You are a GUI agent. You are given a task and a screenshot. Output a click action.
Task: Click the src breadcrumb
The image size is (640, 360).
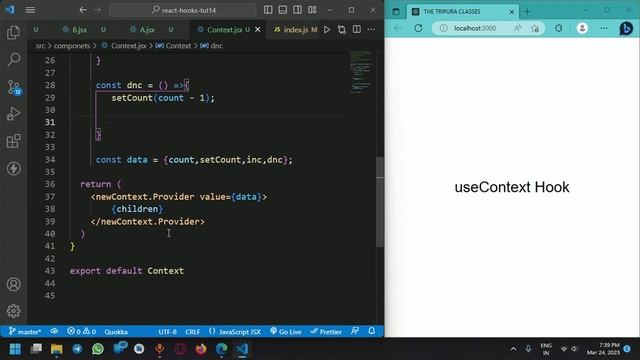(x=40, y=46)
